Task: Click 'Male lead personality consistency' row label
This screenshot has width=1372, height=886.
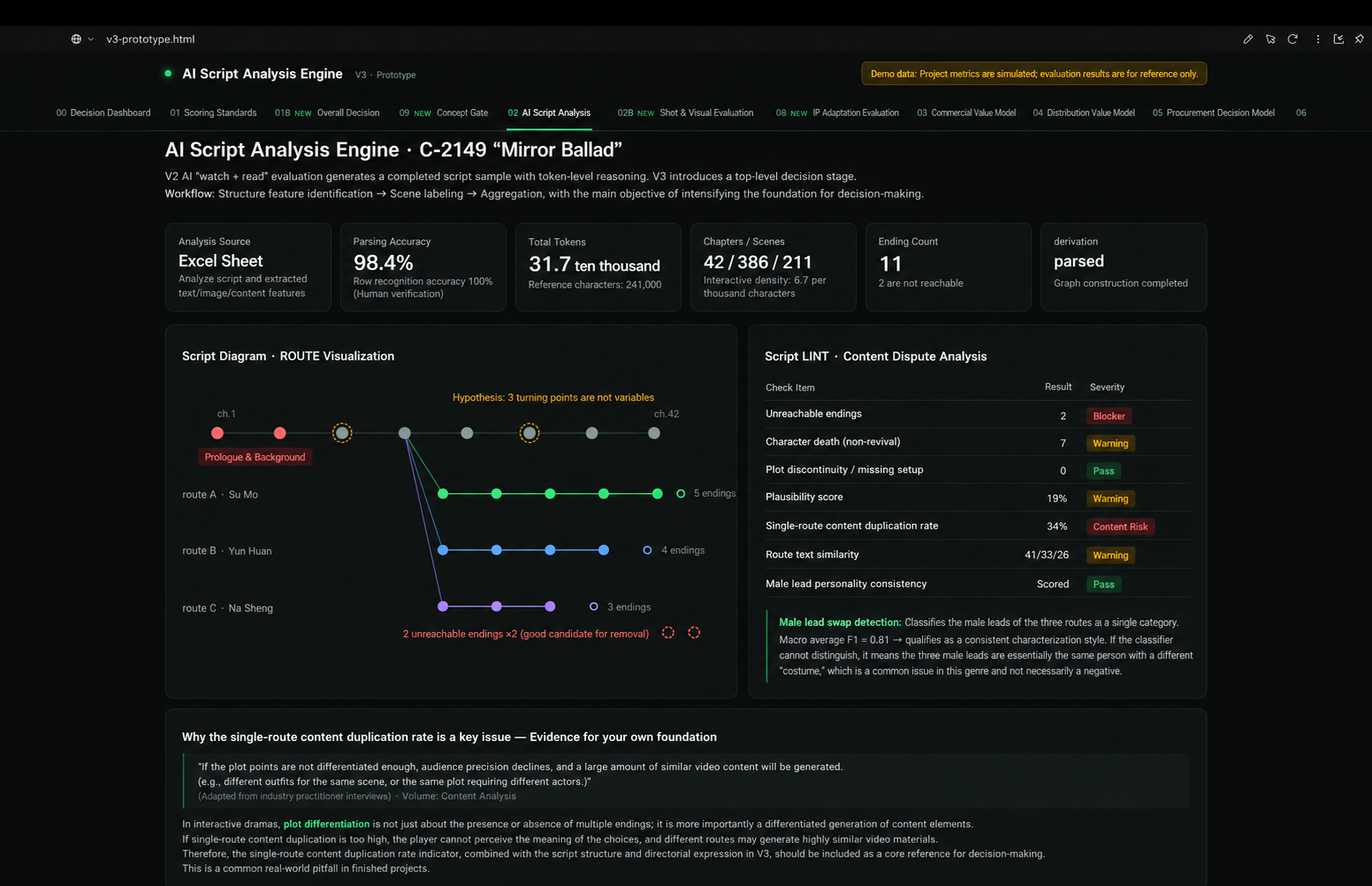Action: pyautogui.click(x=846, y=584)
